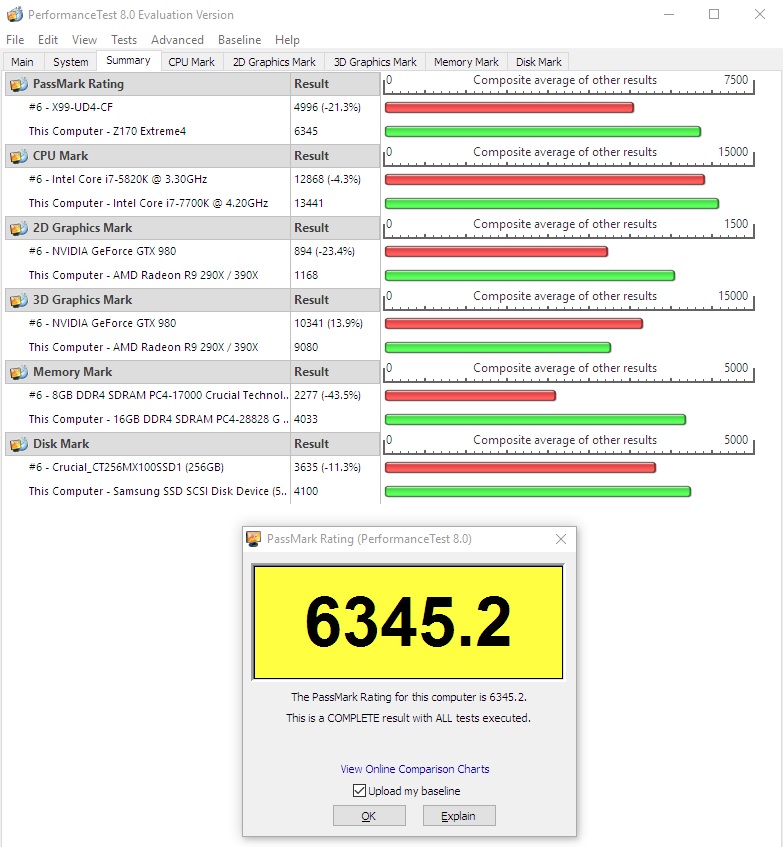The height and width of the screenshot is (847, 783).
Task: Select row #6 - Crucial_CT256MX100SSD1
Action: point(147,467)
